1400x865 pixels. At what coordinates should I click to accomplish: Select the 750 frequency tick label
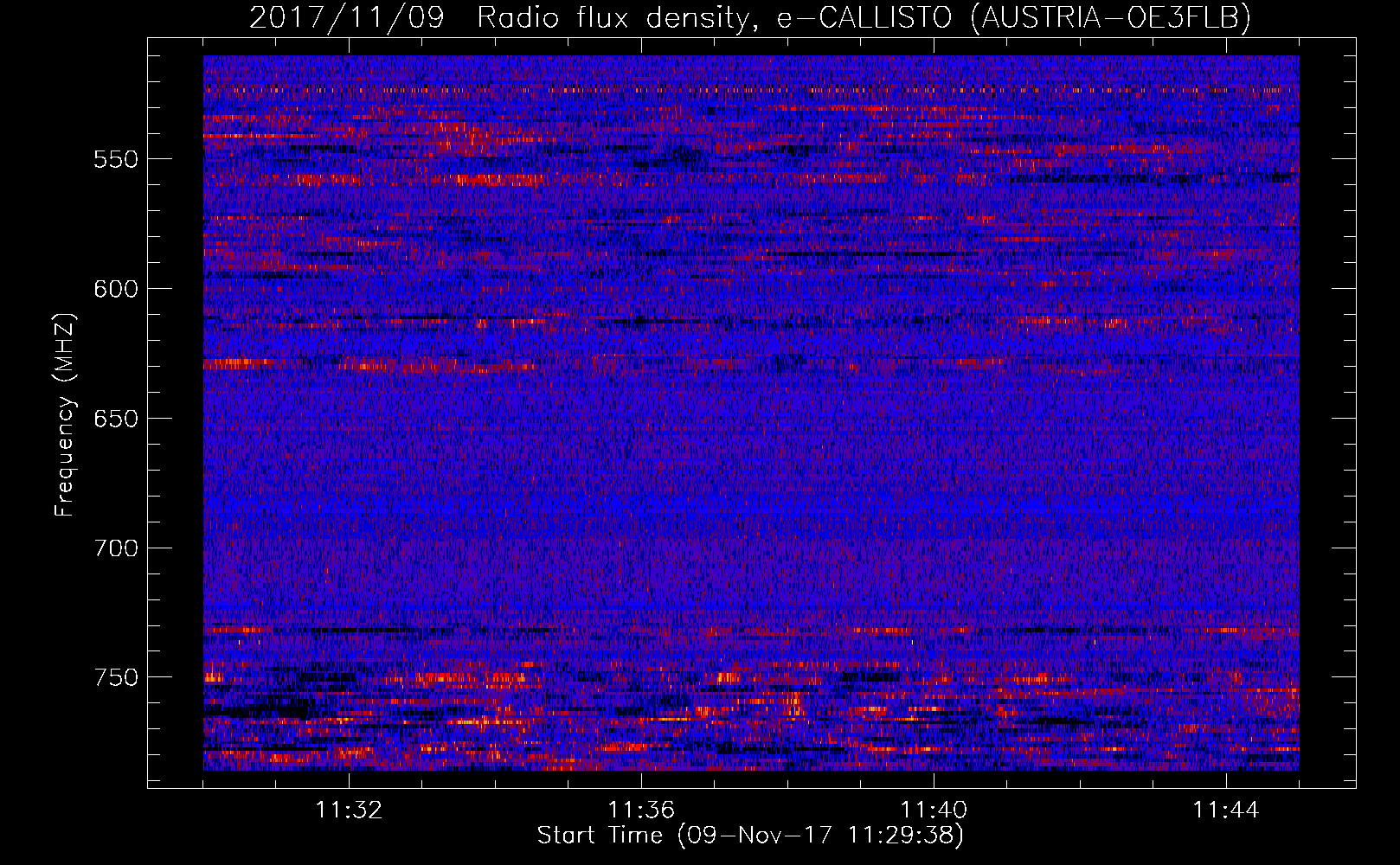pos(115,677)
